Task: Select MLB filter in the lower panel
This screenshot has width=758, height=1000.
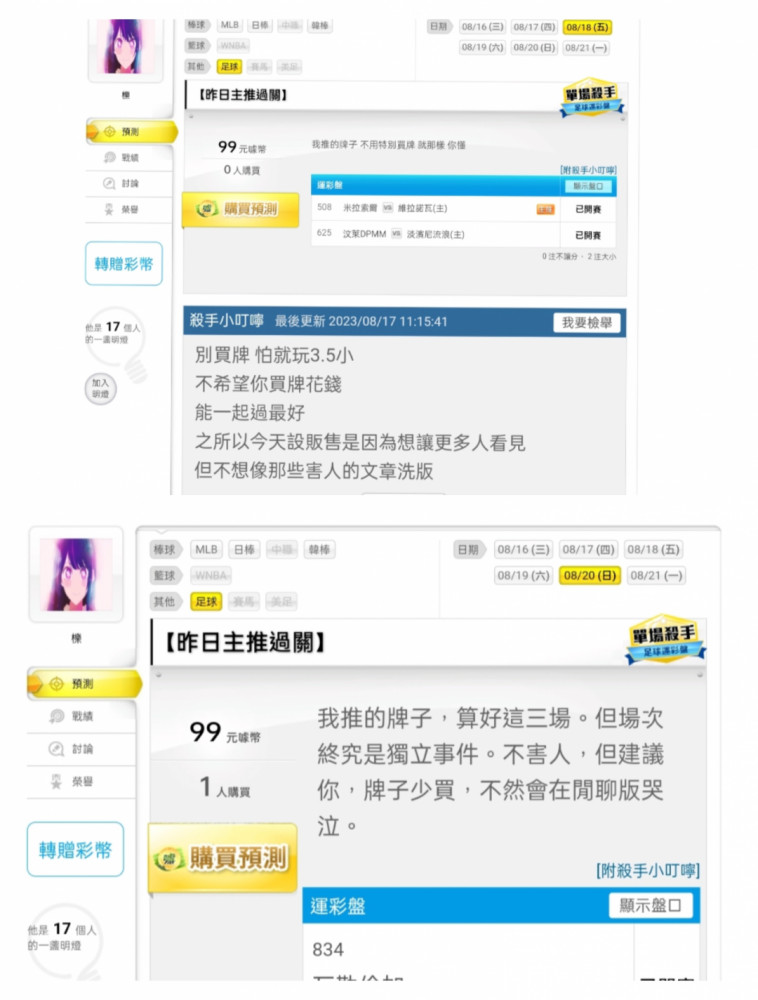Action: tap(206, 549)
